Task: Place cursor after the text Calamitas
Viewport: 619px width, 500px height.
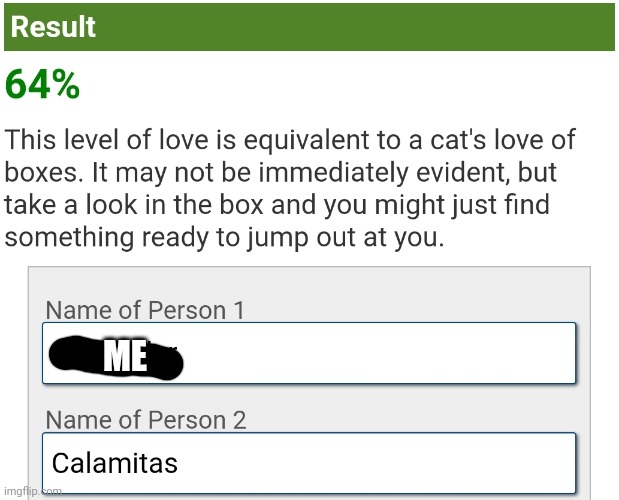Action: pyautogui.click(x=180, y=463)
